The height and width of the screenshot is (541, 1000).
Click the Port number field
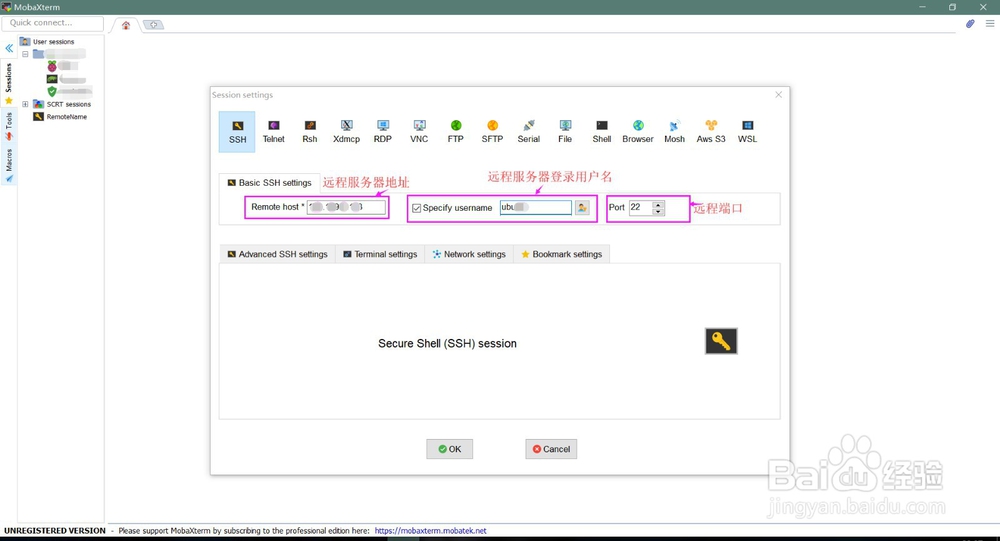point(641,207)
